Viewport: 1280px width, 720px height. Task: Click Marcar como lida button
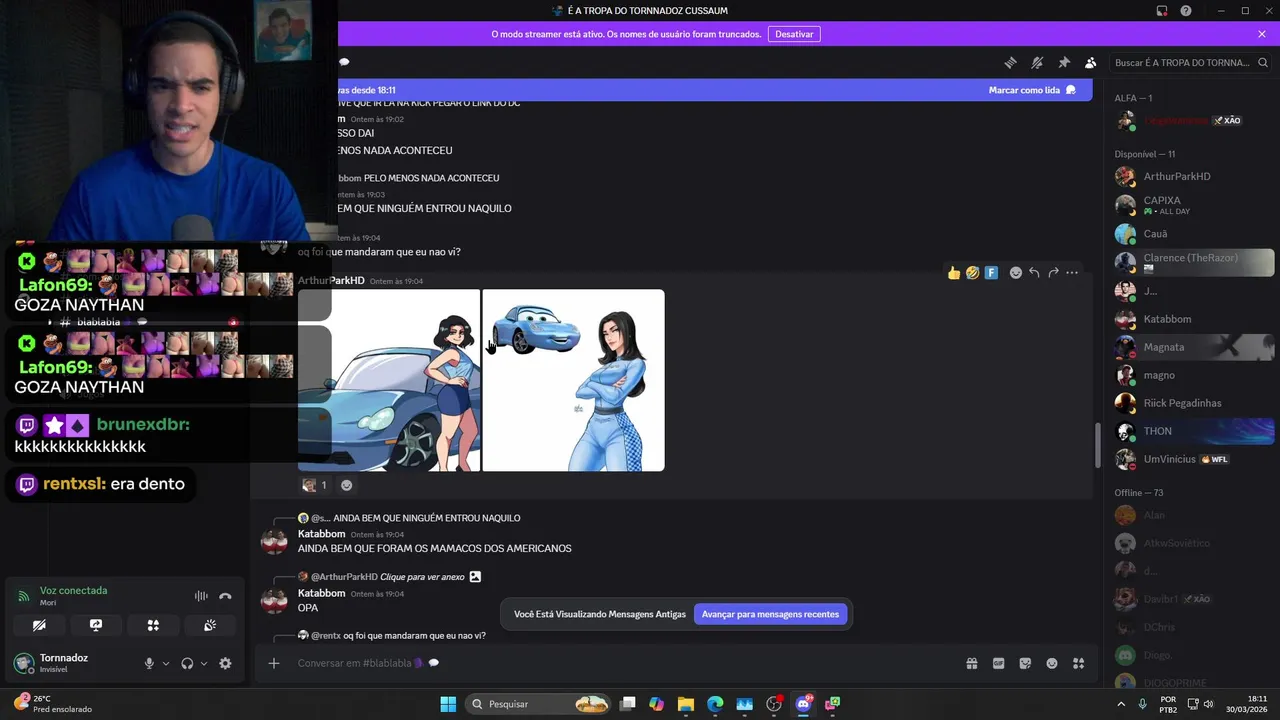point(1032,90)
